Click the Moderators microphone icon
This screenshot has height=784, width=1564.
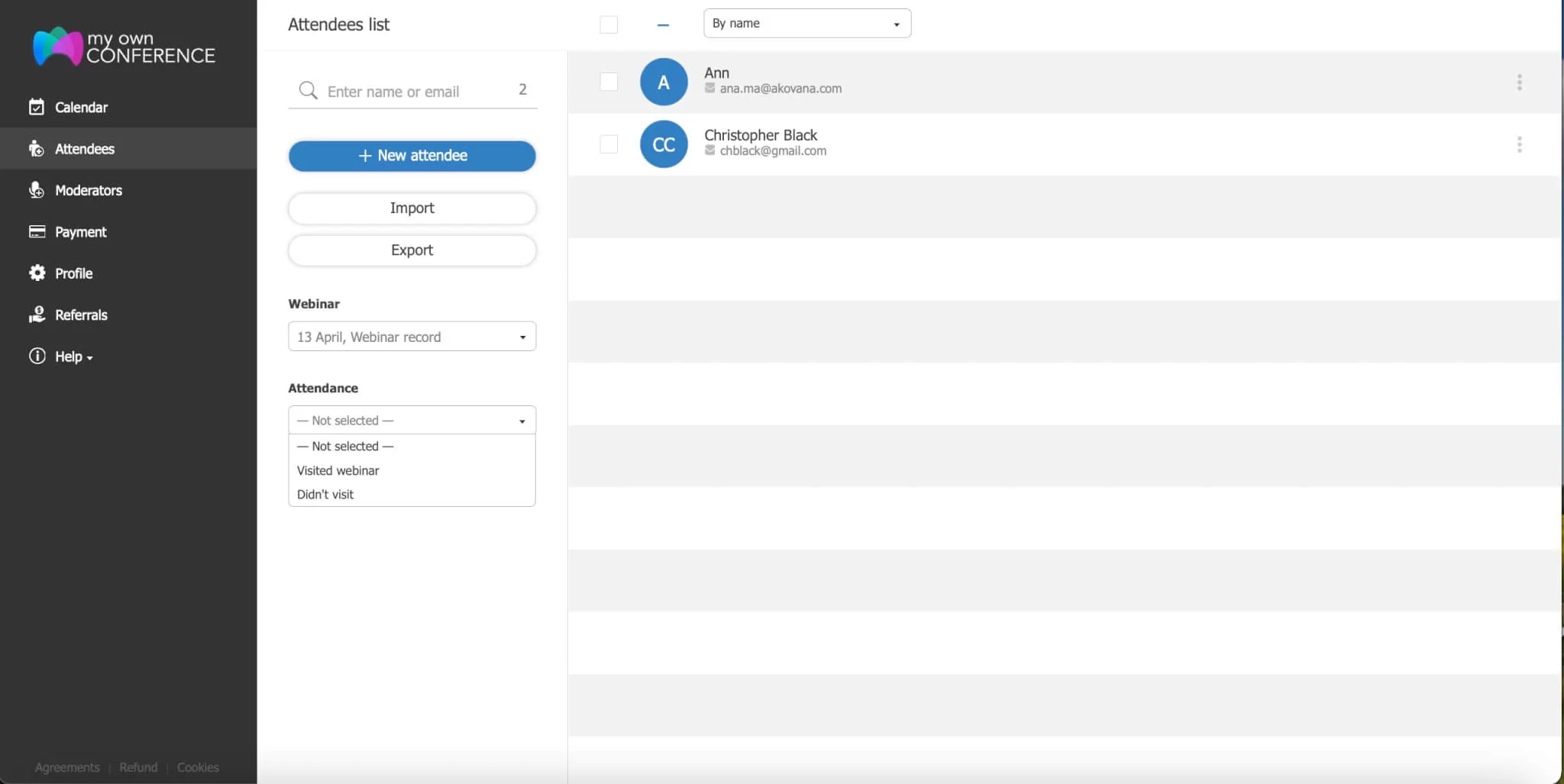click(x=37, y=190)
